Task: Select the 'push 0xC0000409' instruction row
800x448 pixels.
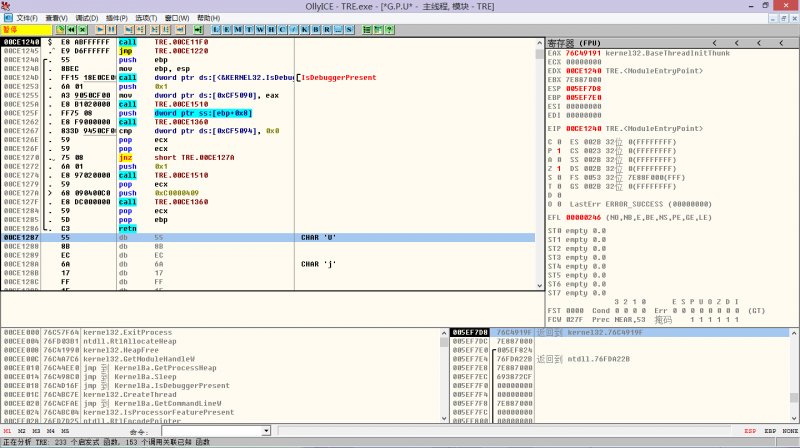Action: click(268, 193)
